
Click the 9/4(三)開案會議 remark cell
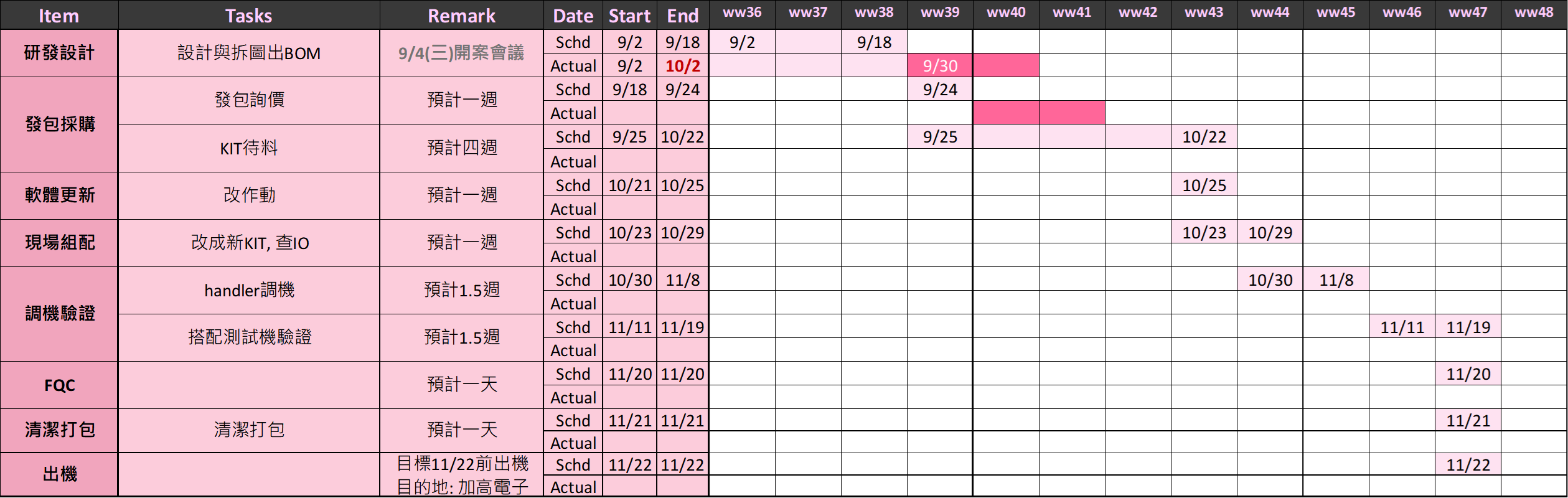pos(461,53)
